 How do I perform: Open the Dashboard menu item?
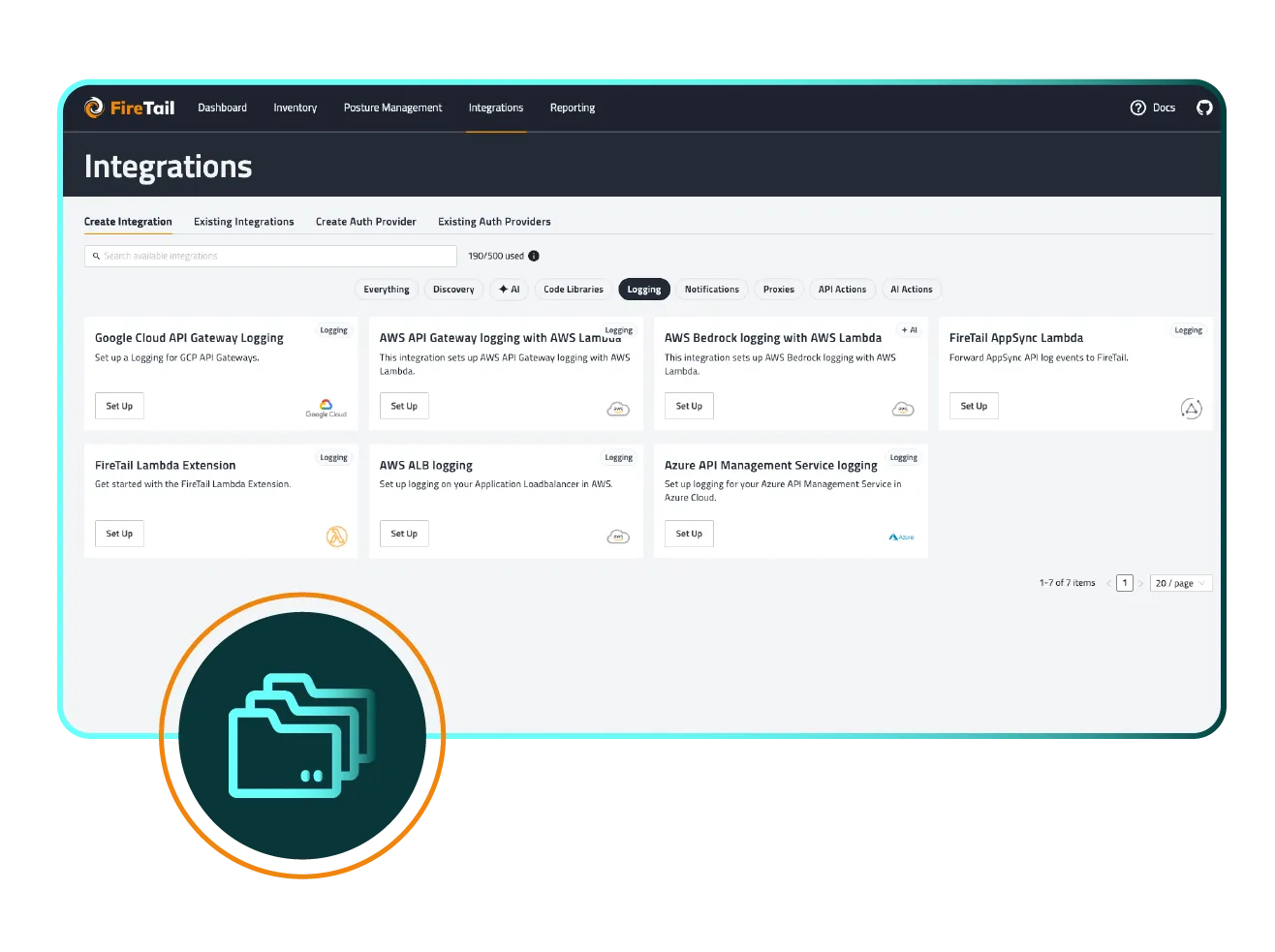tap(223, 107)
